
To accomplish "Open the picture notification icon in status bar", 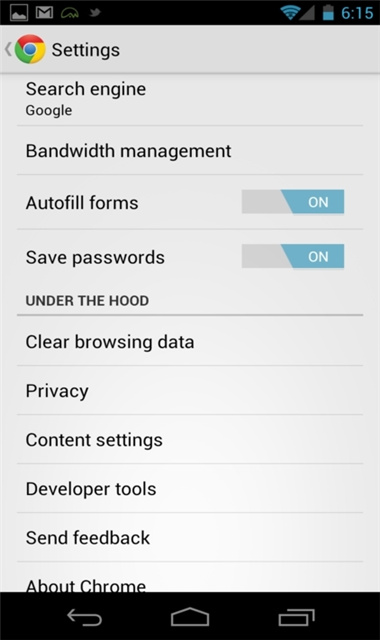I will click(x=18, y=13).
